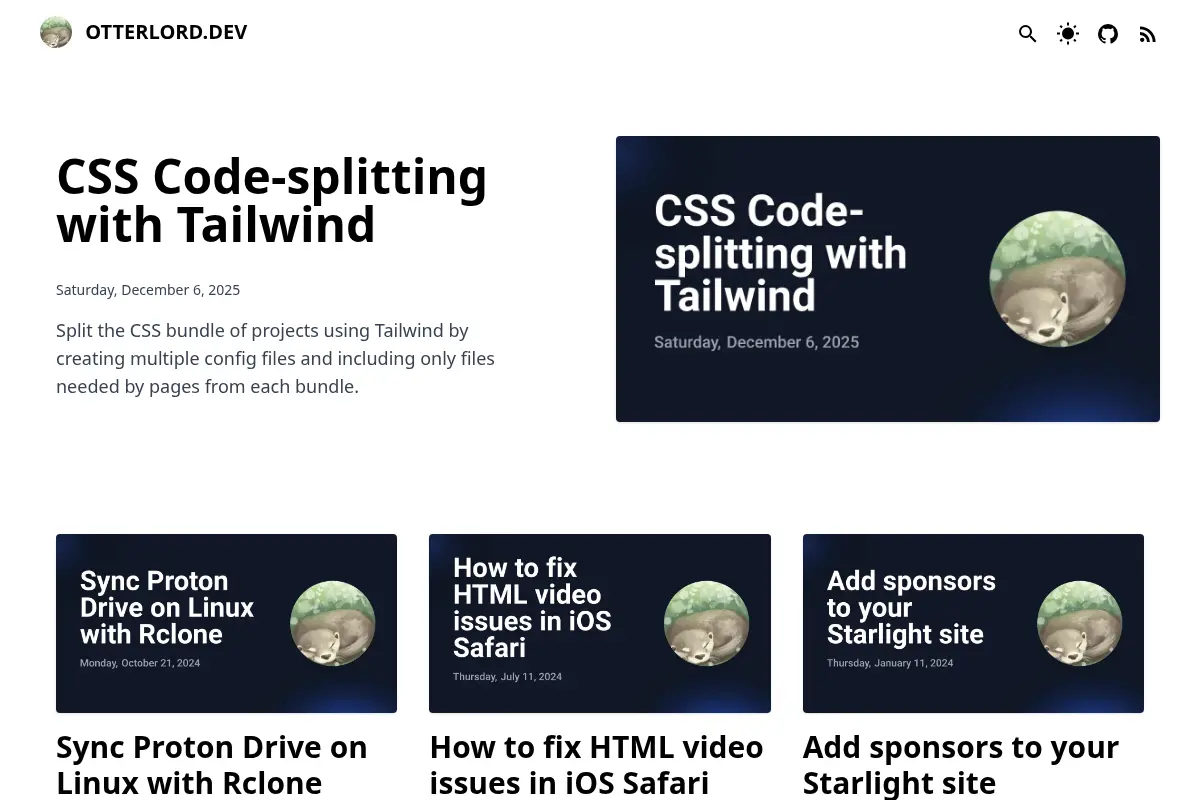
Task: Click Sync Proton Drive on Linux title
Action: click(212, 765)
